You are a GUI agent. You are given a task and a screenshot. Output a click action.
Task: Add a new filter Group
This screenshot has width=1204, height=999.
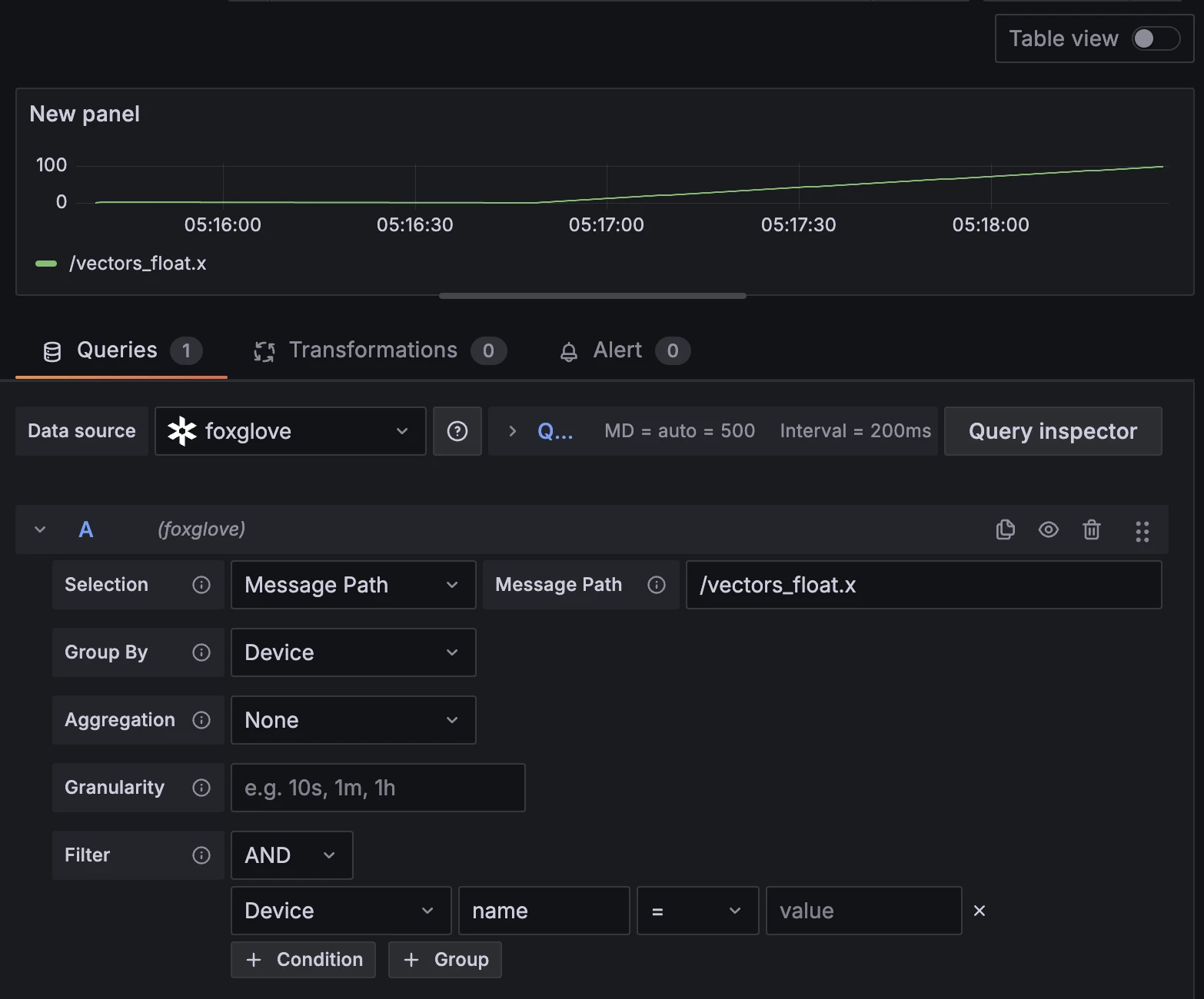point(445,960)
